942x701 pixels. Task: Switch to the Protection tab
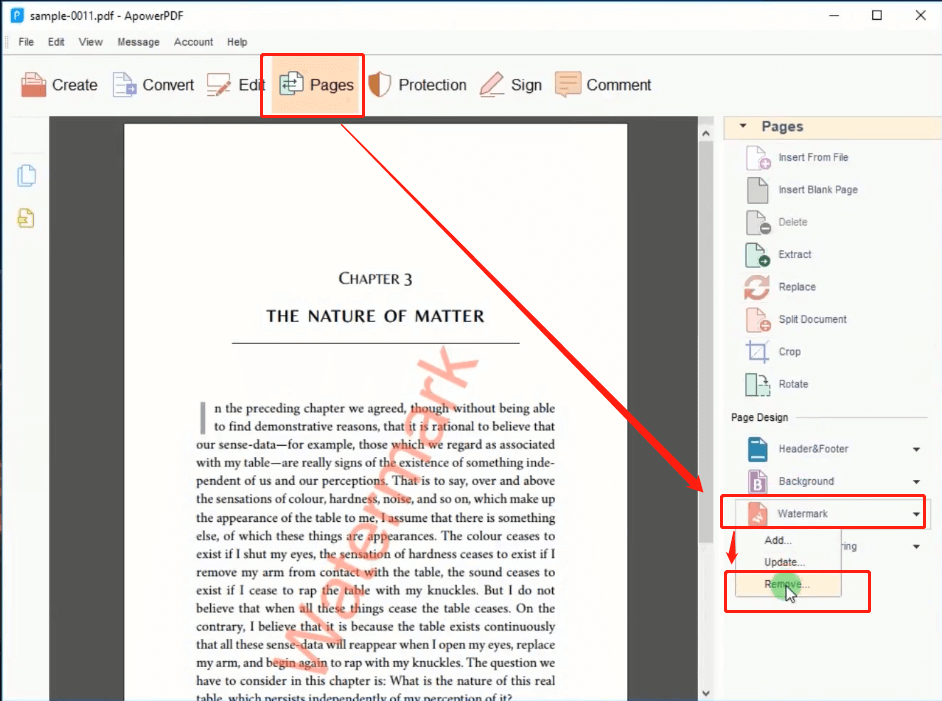coord(417,85)
